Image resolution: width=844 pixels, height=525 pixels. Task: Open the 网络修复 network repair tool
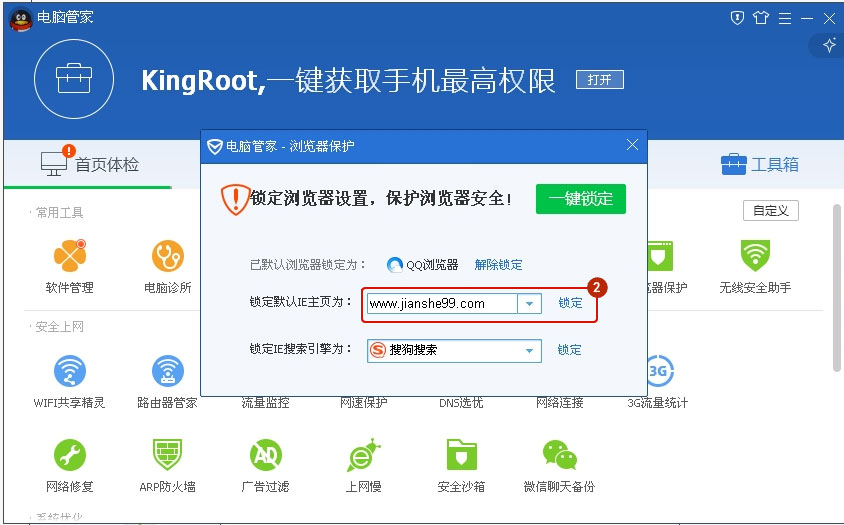pyautogui.click(x=69, y=456)
